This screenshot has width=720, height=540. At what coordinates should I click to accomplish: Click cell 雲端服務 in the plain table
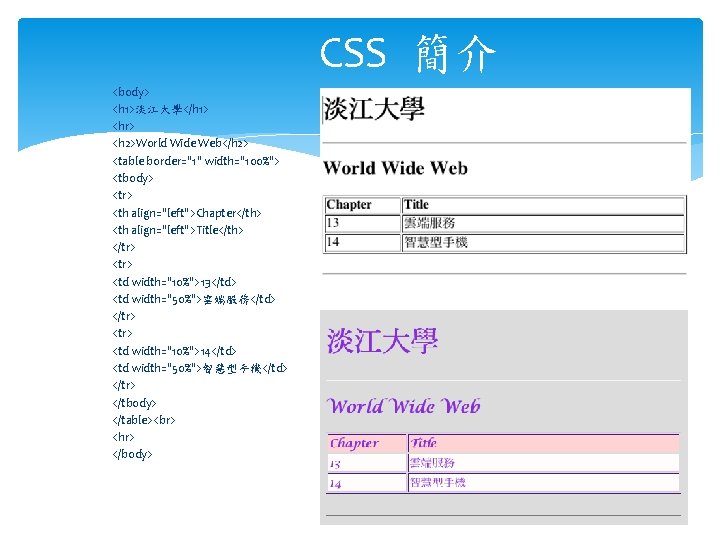(x=543, y=223)
